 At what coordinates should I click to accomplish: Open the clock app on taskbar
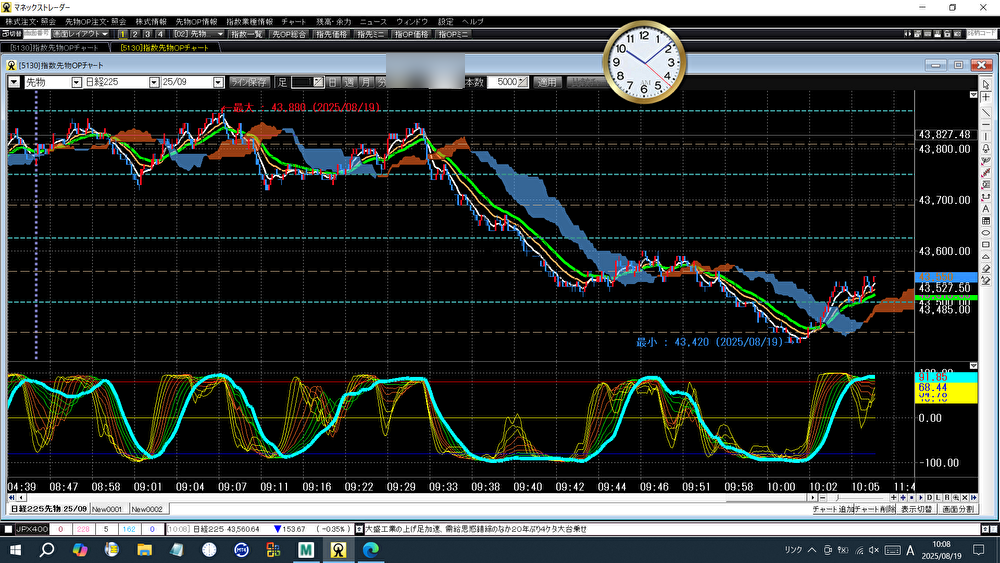point(209,550)
